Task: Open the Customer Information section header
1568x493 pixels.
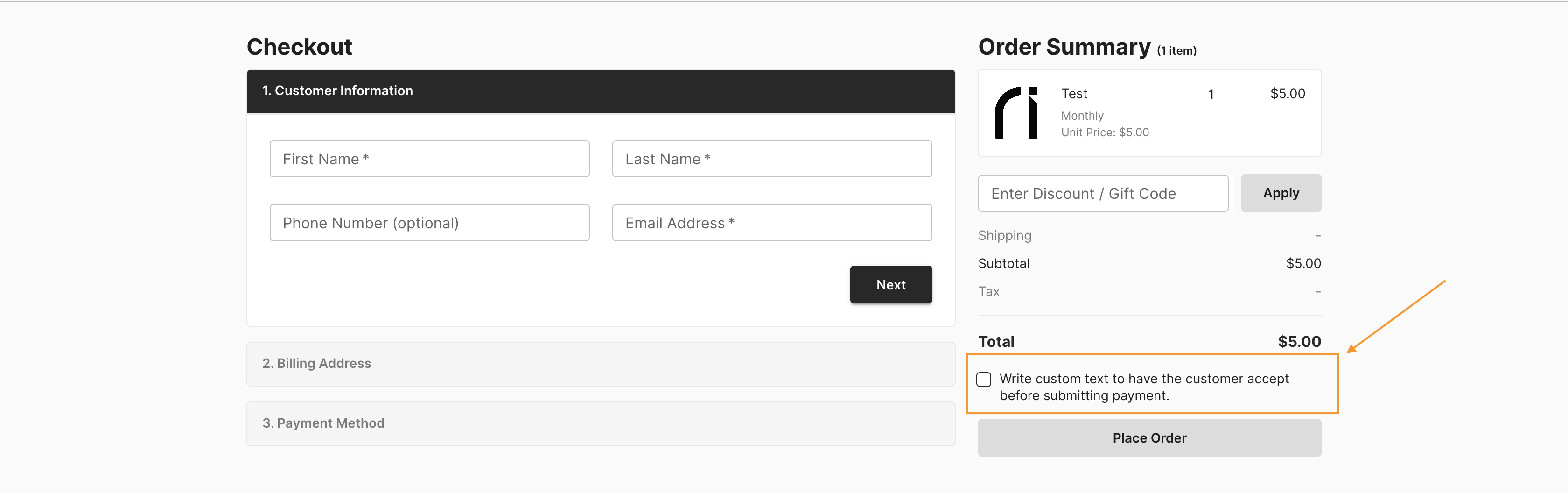Action: [600, 92]
